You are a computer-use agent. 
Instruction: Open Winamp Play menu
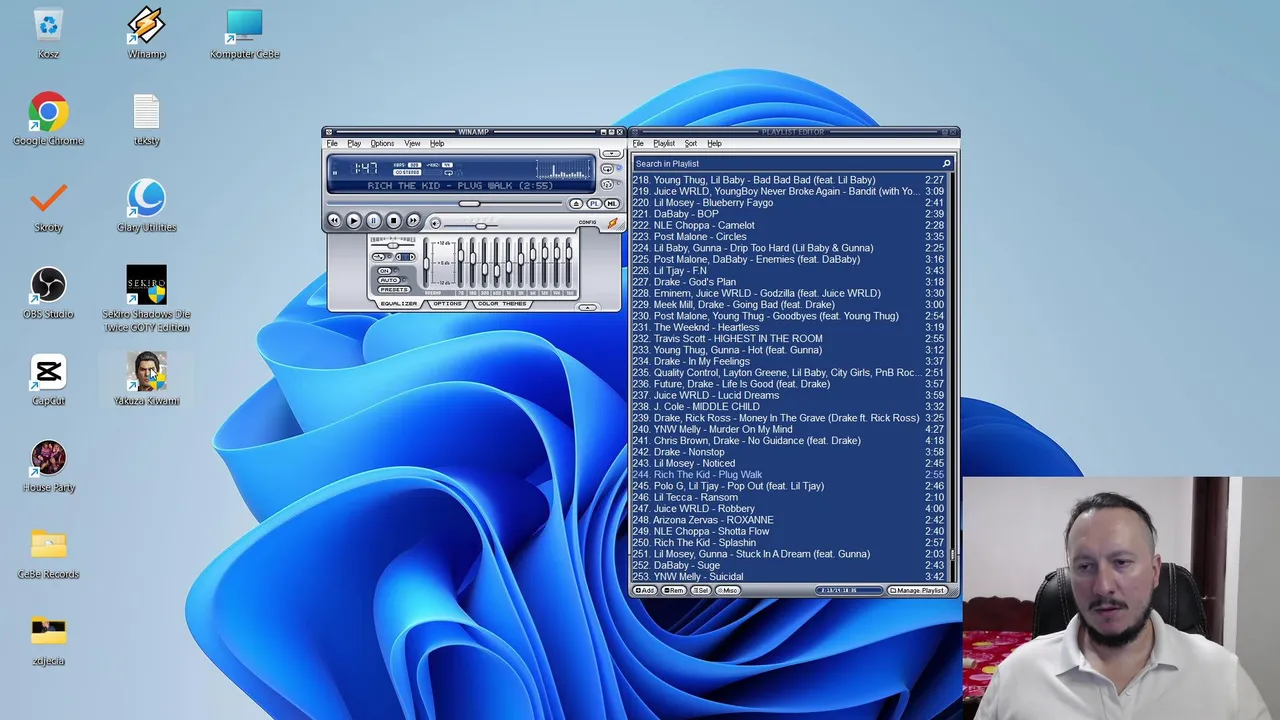(354, 143)
